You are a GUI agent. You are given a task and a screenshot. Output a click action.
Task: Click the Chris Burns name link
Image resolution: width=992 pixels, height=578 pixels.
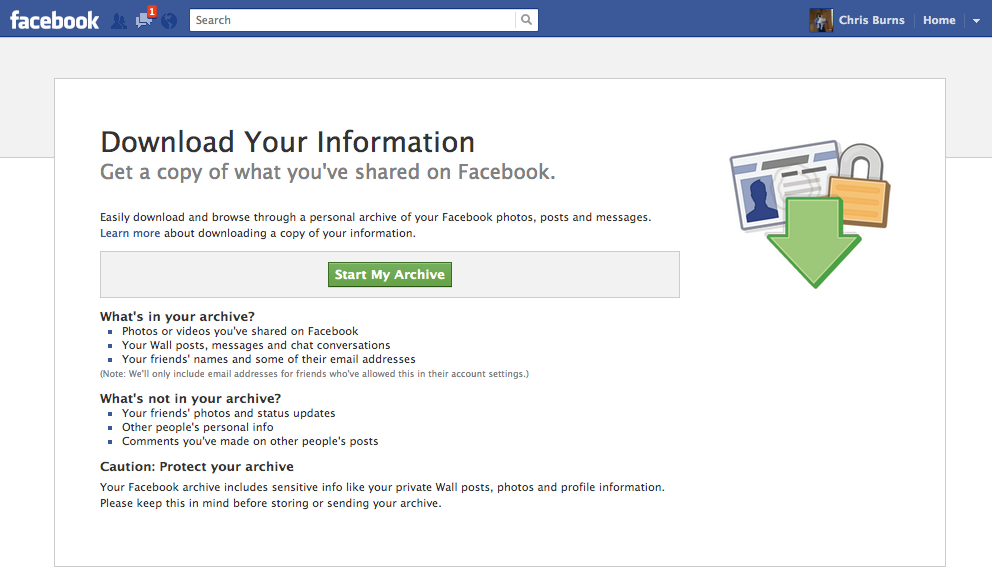click(x=874, y=20)
